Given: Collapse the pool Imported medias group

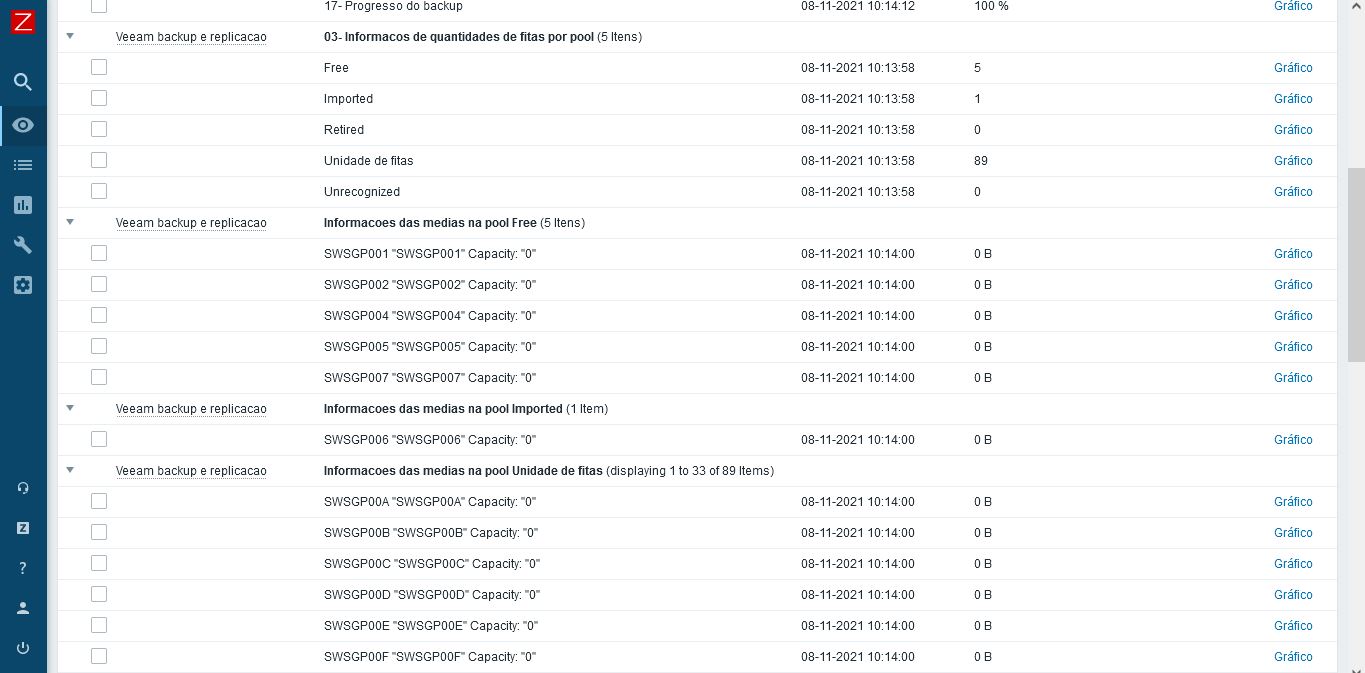Looking at the screenshot, I should [x=70, y=408].
